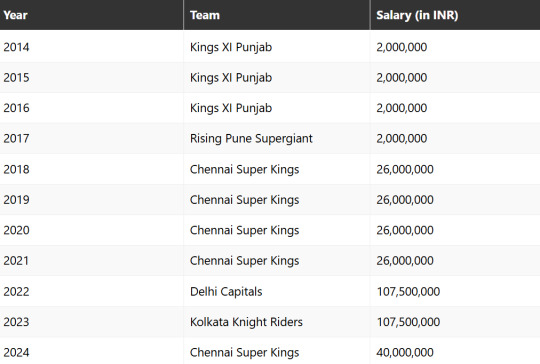
Task: Select the 107,500,000 salary for 2023
Action: [408, 322]
